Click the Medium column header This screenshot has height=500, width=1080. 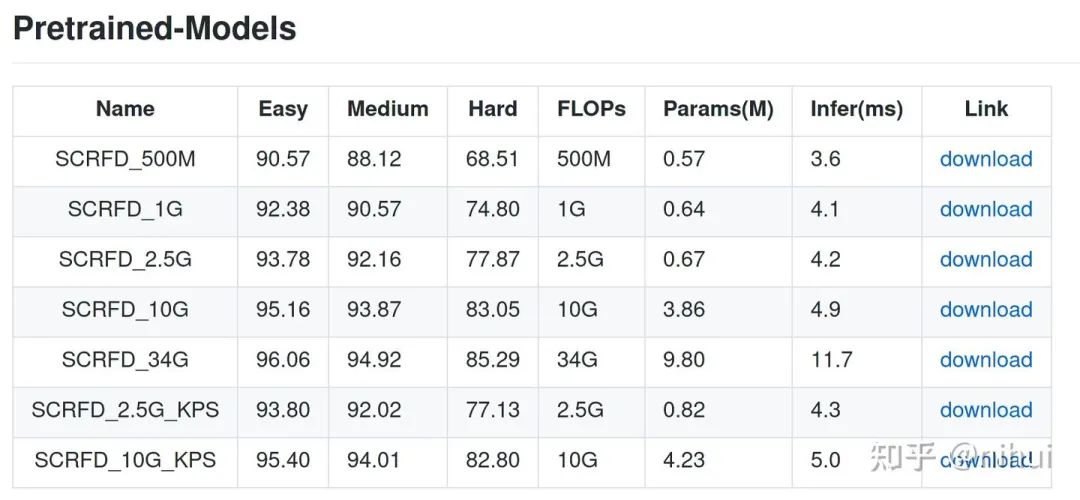(x=387, y=109)
